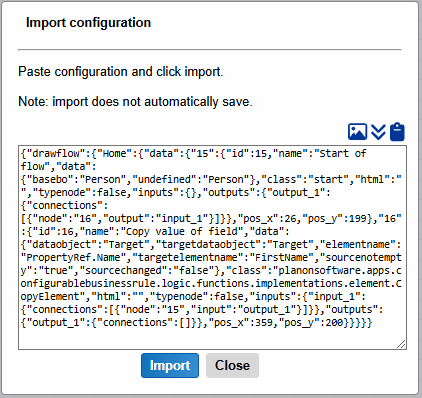Click the clipboard paste icon
Screen dimensions: 422x398
pyautogui.click(x=397, y=132)
